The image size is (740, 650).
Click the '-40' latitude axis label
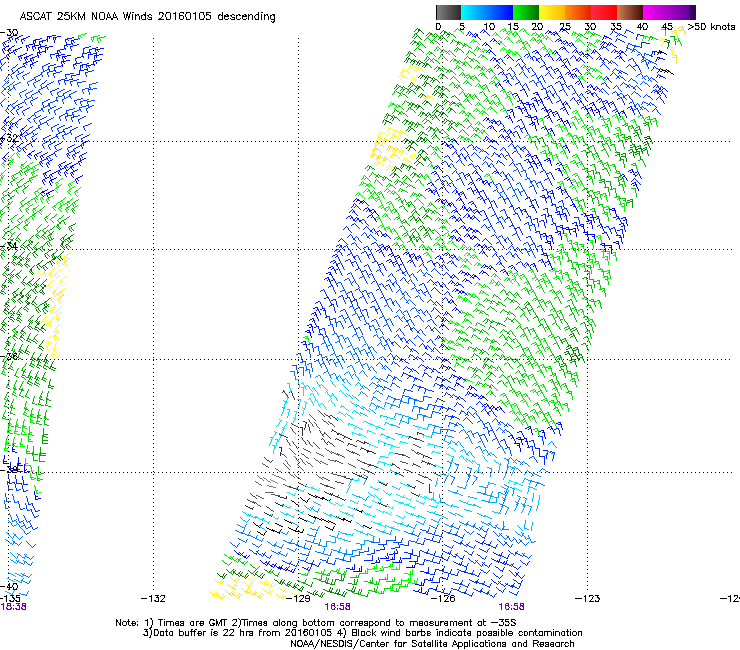point(9,586)
